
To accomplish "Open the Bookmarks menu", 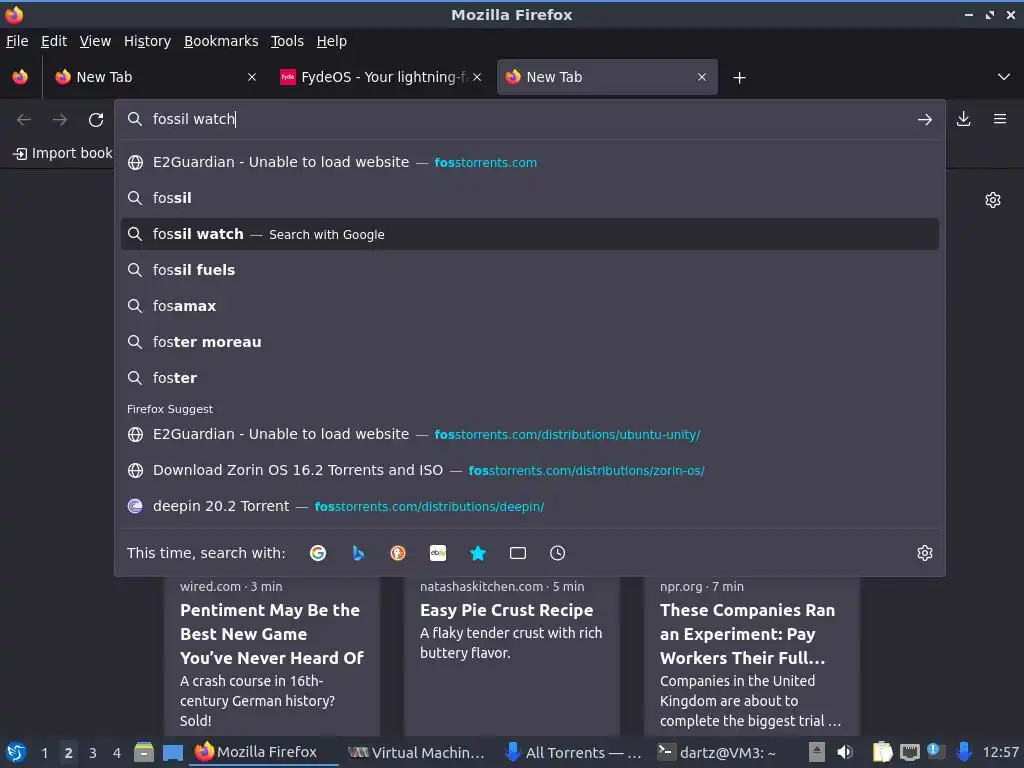I will (x=221, y=41).
